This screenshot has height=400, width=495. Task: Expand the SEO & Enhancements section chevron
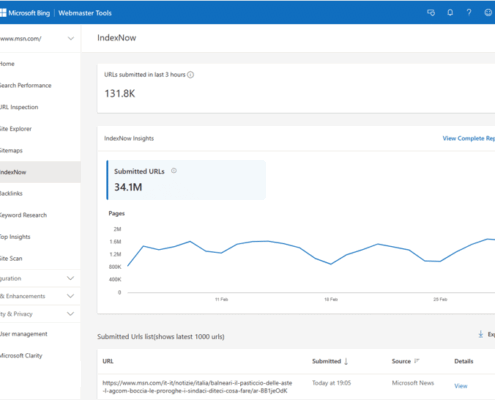tap(70, 296)
